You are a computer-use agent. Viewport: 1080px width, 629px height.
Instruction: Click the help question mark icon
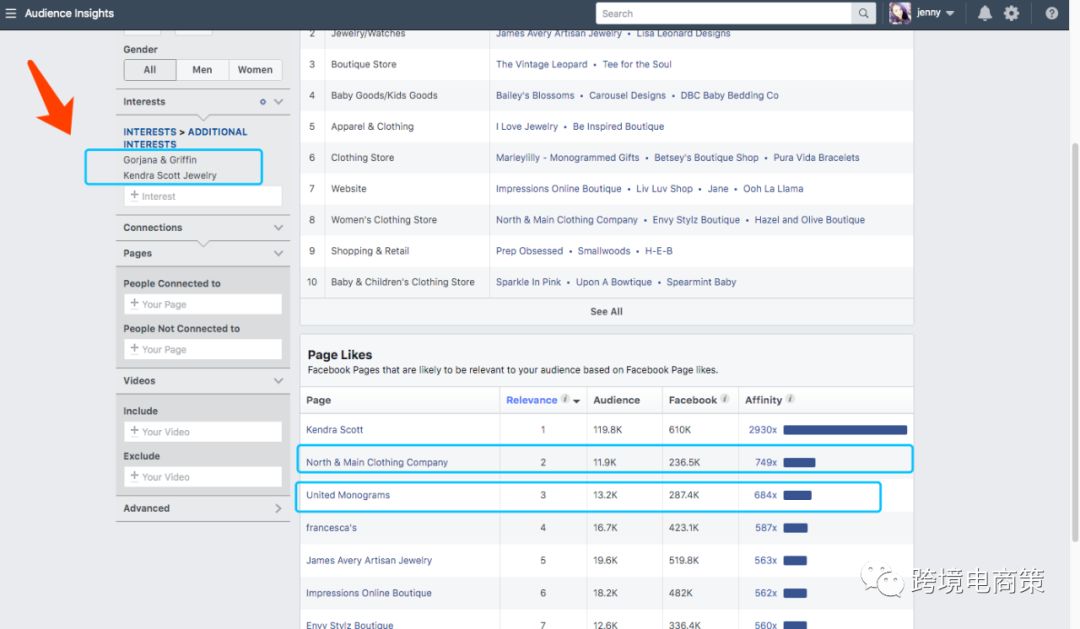(1051, 13)
